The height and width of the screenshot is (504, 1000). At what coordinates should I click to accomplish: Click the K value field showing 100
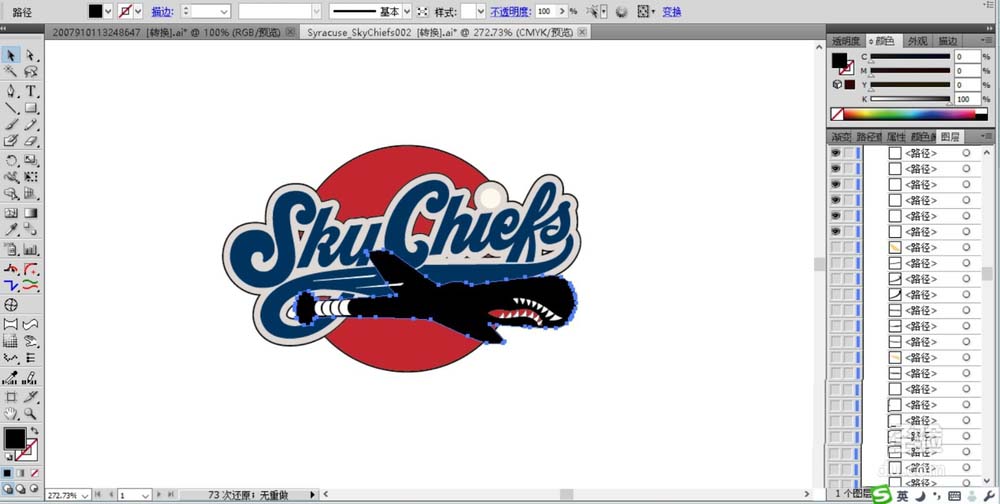pyautogui.click(x=967, y=100)
